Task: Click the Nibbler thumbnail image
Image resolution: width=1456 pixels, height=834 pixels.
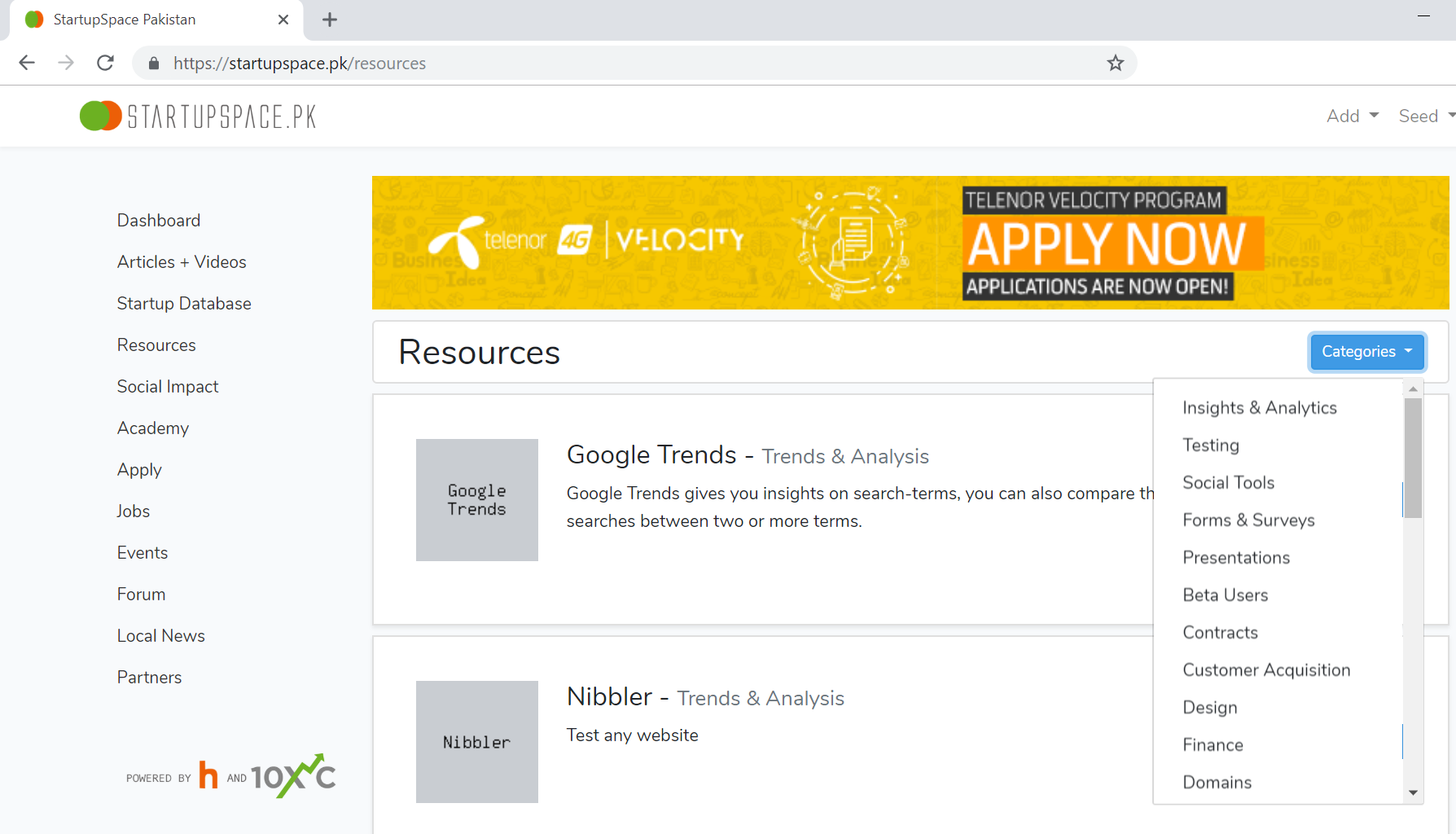Action: point(476,742)
